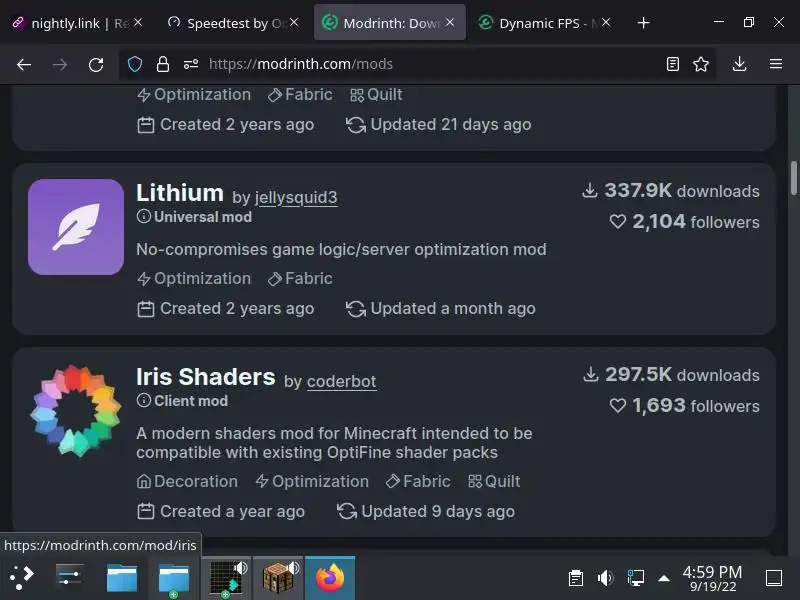Open a new browser tab

click(643, 23)
